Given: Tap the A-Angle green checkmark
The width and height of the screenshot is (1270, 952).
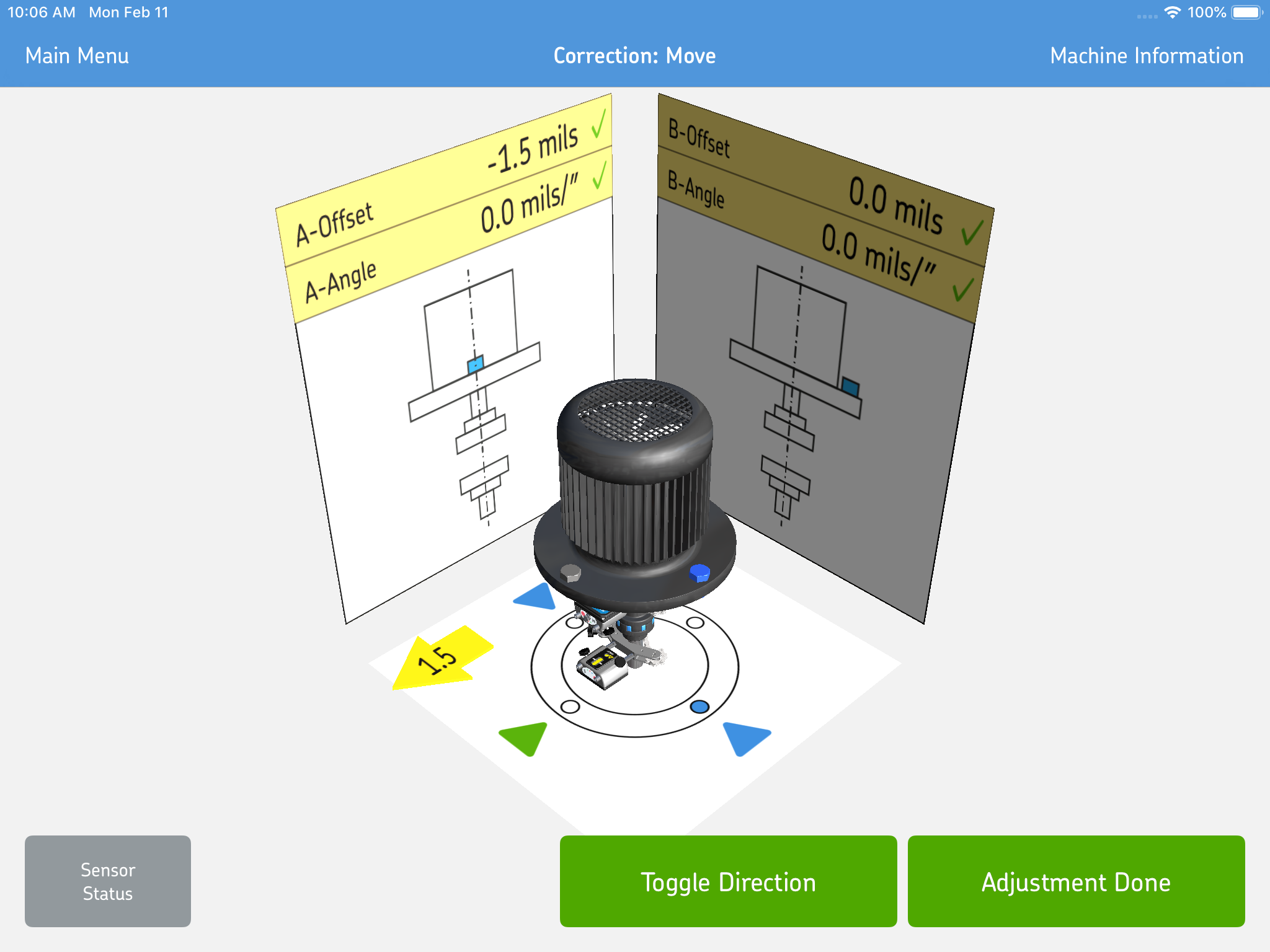Looking at the screenshot, I should (x=600, y=176).
